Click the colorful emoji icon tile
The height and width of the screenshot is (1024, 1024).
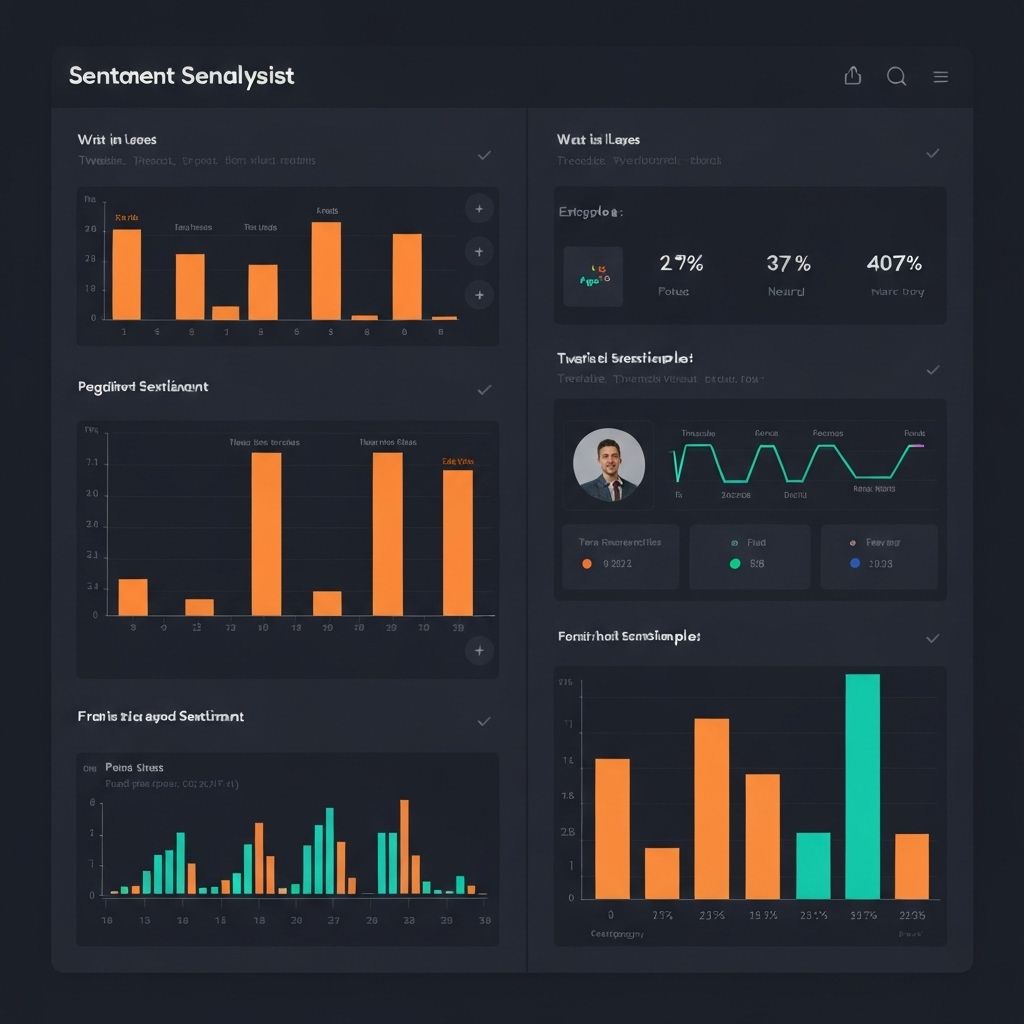593,277
